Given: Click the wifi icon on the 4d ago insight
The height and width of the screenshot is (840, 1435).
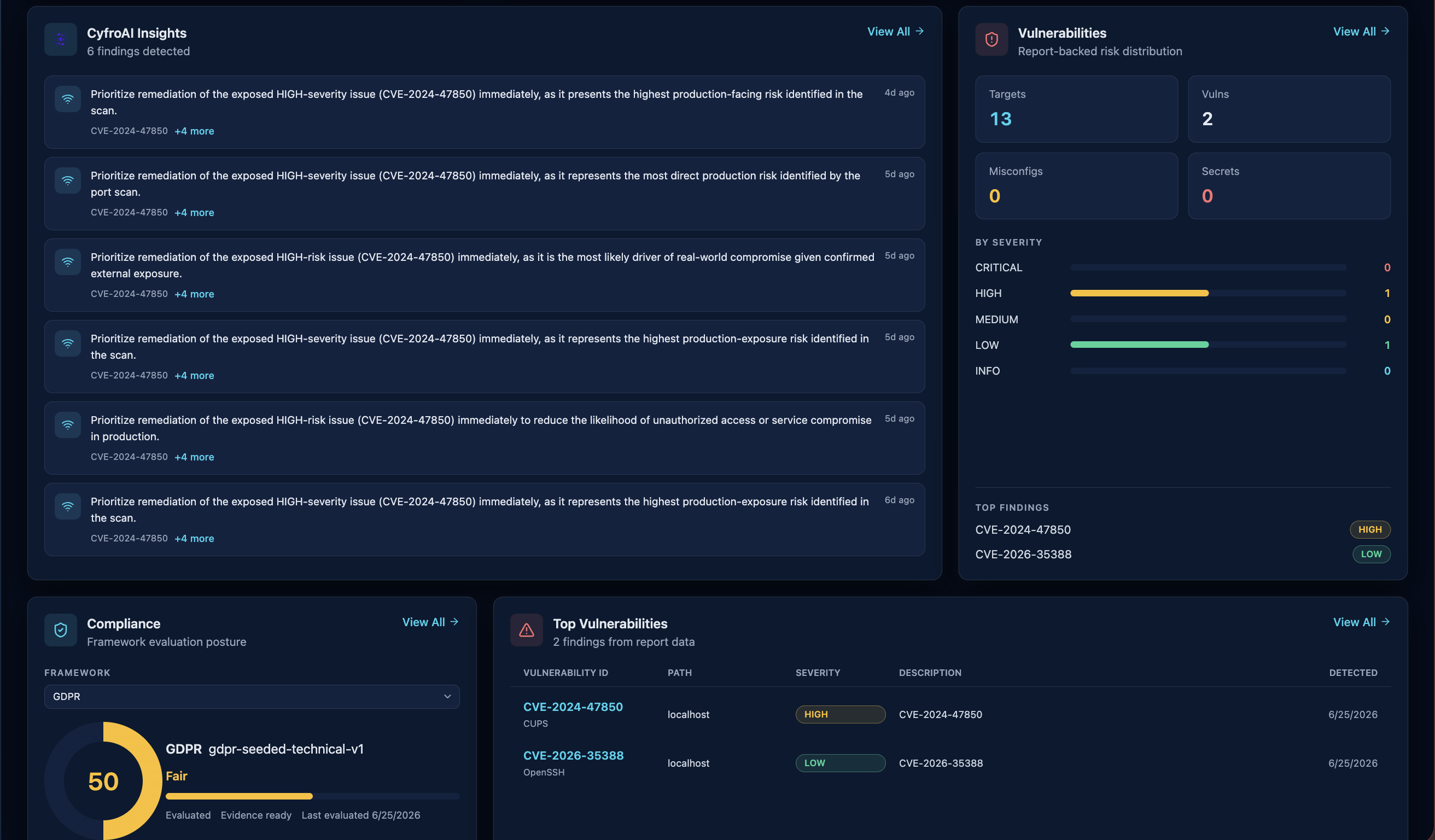Looking at the screenshot, I should click(x=68, y=99).
